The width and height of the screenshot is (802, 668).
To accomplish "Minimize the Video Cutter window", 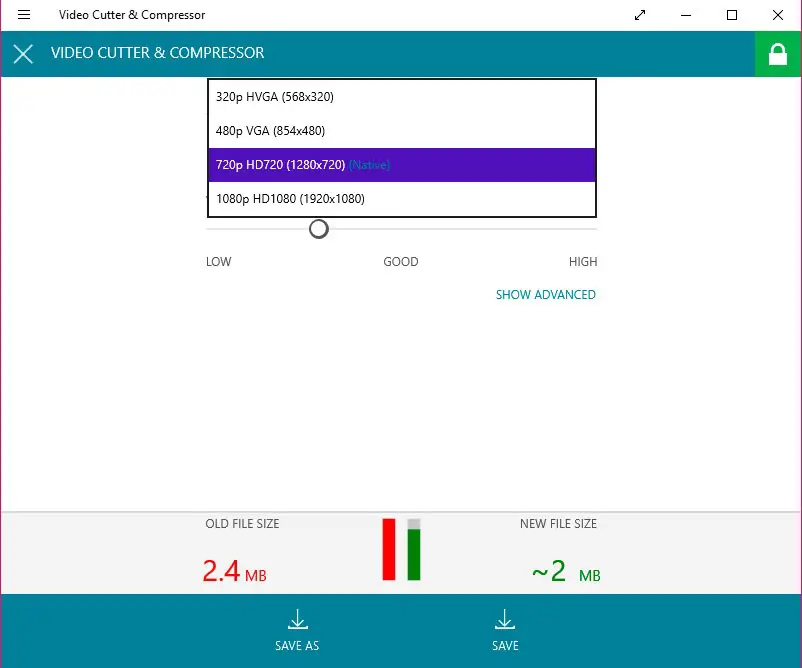I will 686,15.
